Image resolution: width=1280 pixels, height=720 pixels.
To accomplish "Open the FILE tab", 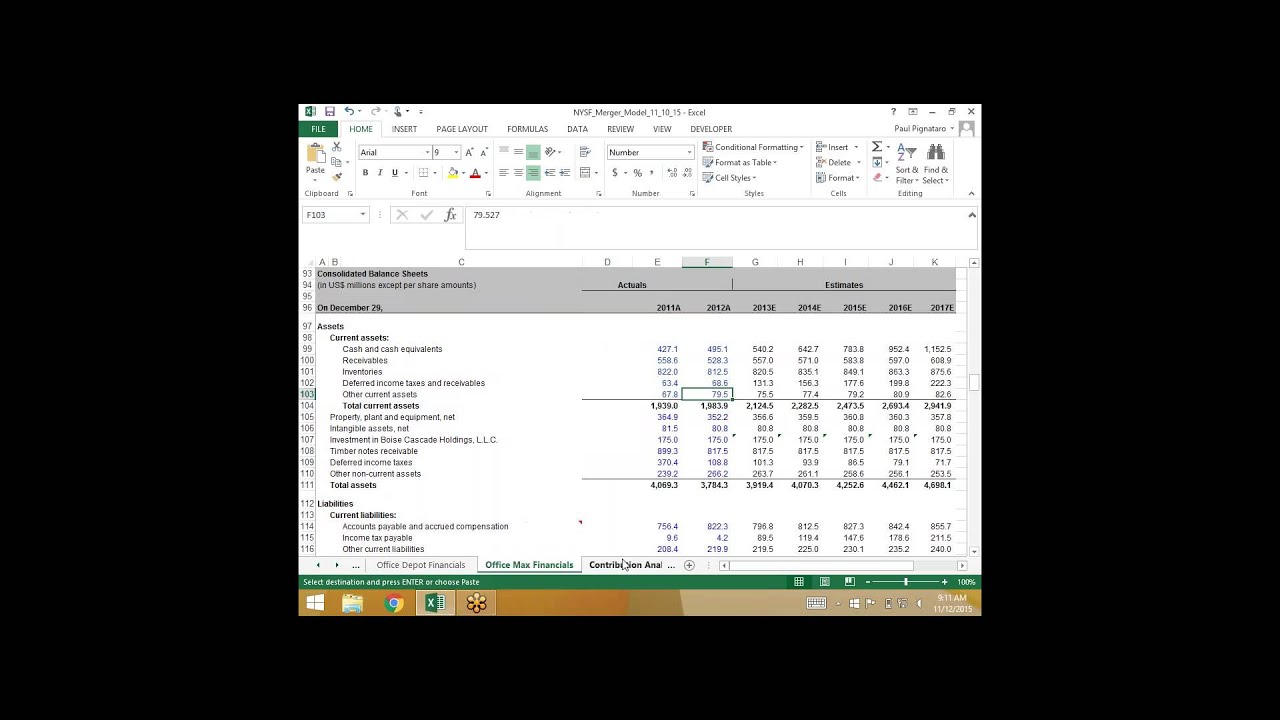I will [x=318, y=129].
